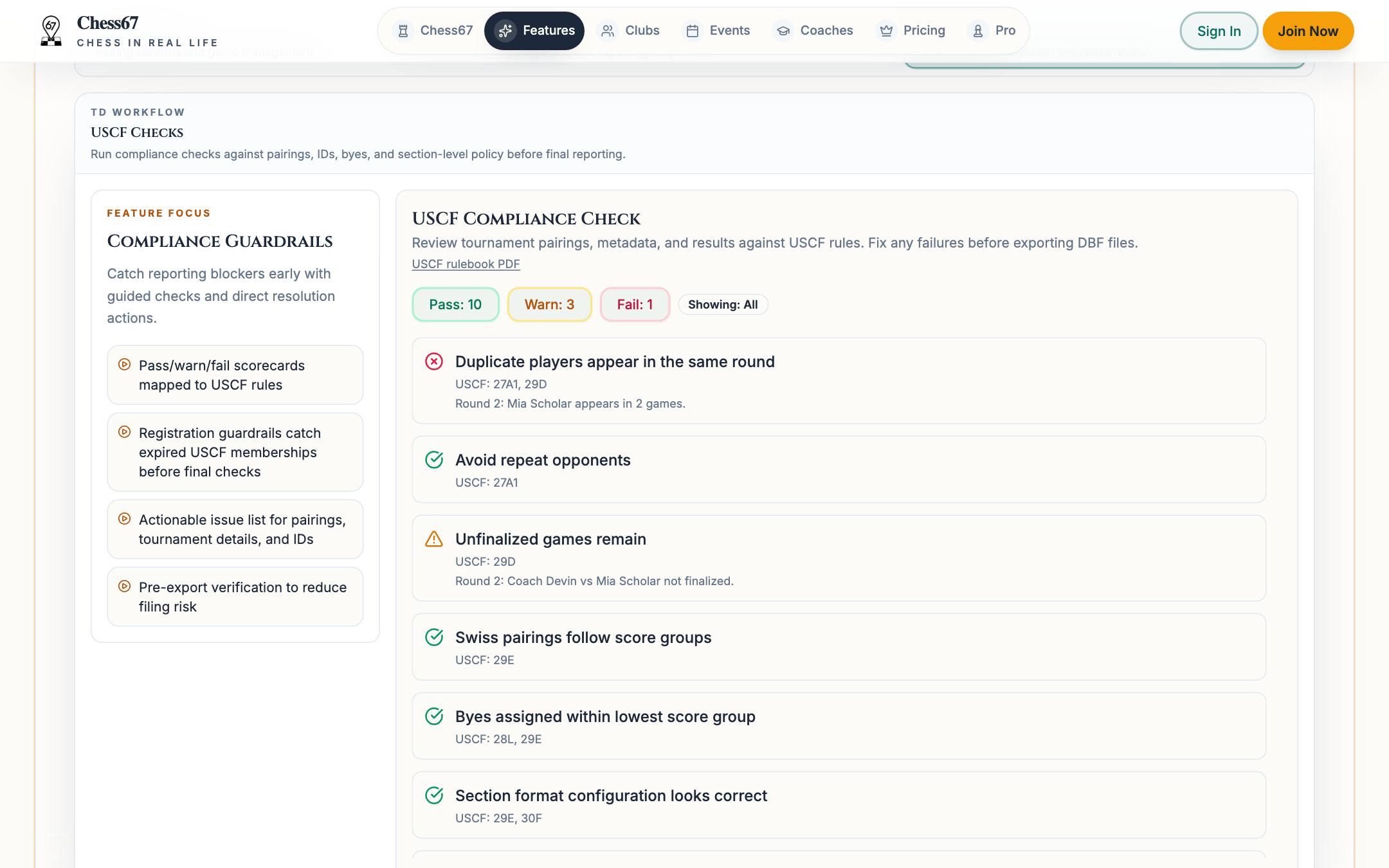Click the rook icon beside Chess67 nav

tap(403, 31)
